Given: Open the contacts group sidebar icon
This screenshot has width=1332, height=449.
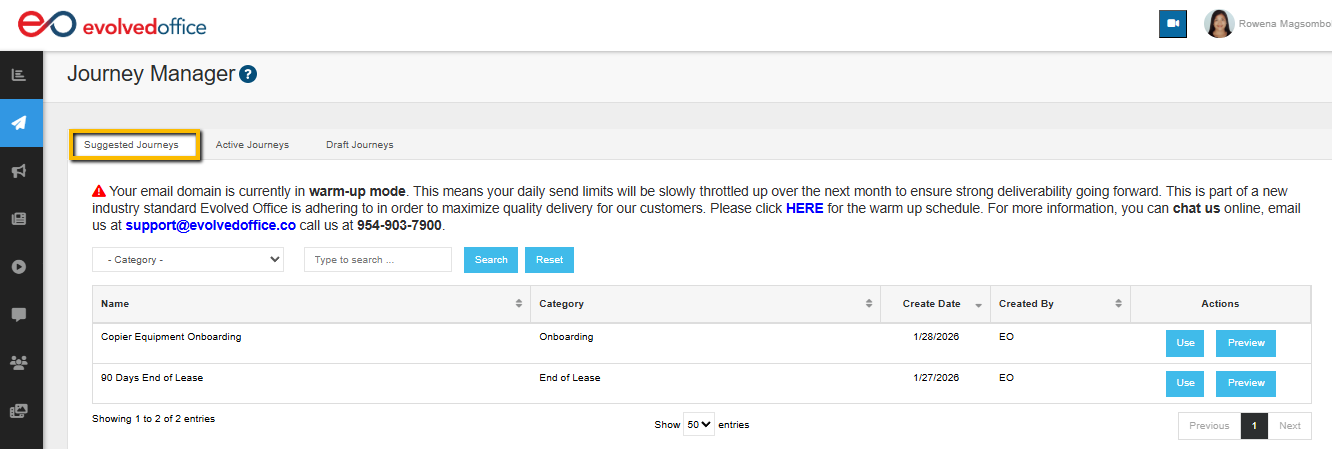Looking at the screenshot, I should (19, 362).
